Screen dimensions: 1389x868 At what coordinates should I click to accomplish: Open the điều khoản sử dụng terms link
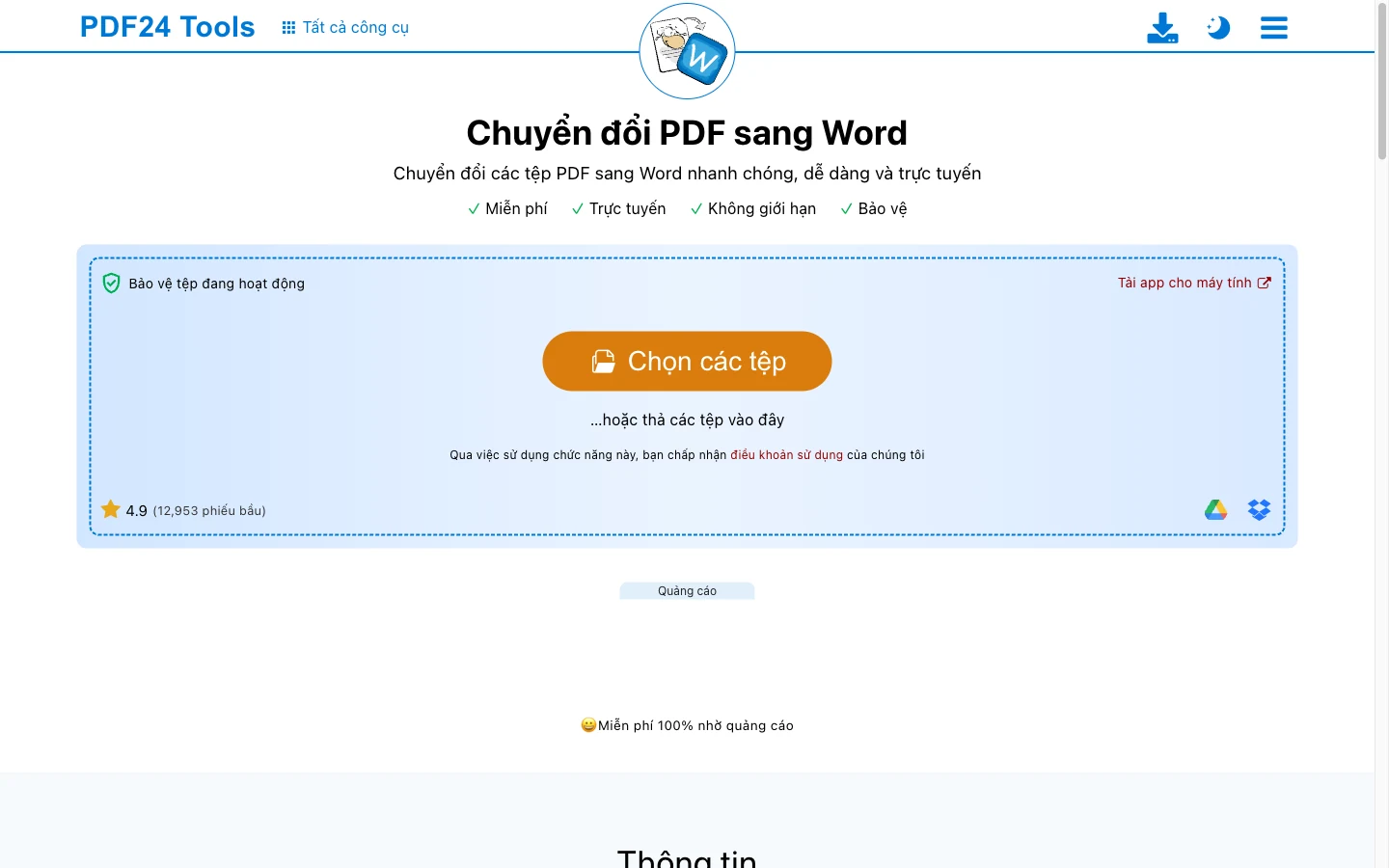tap(786, 455)
